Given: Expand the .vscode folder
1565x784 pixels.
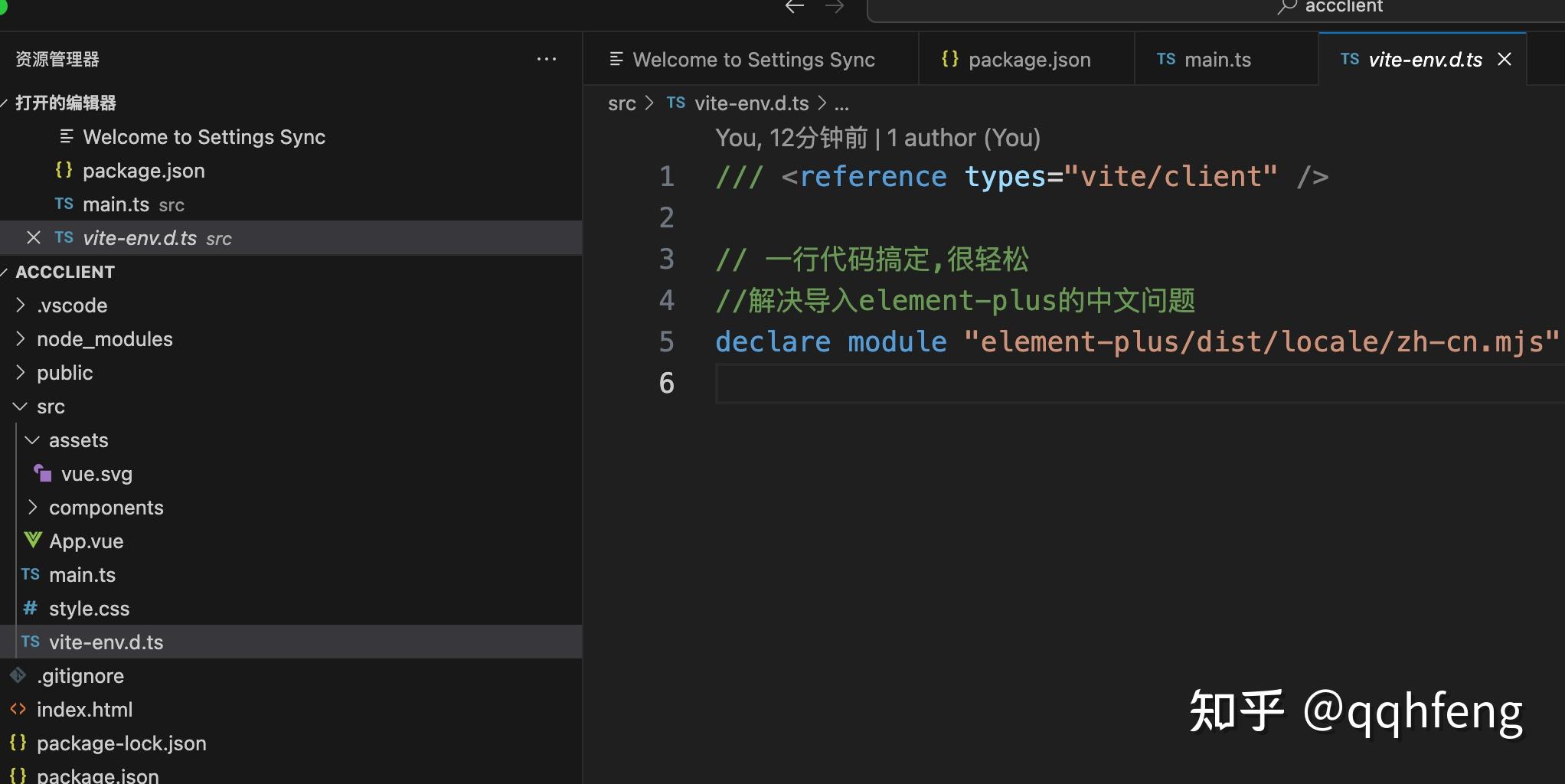Looking at the screenshot, I should (x=21, y=305).
